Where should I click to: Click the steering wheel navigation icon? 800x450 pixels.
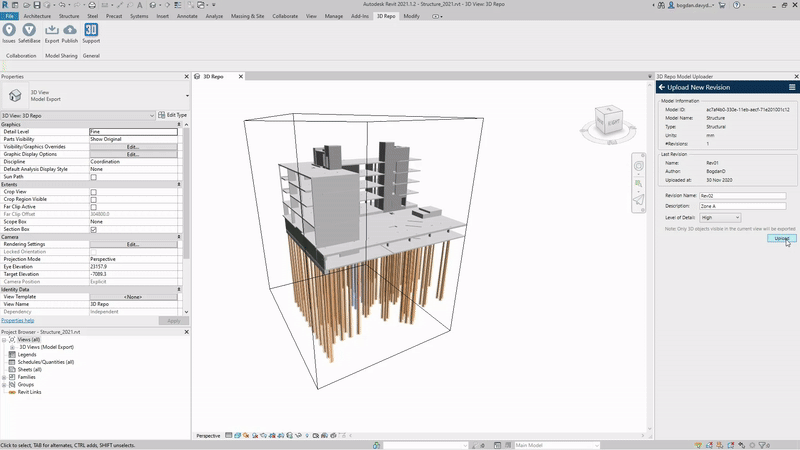pyautogui.click(x=639, y=166)
